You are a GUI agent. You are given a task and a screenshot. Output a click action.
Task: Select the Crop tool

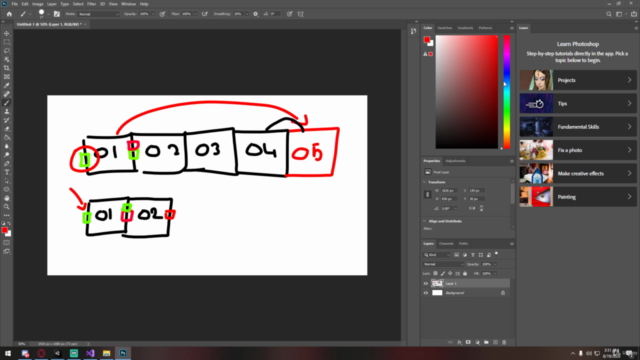tap(7, 68)
